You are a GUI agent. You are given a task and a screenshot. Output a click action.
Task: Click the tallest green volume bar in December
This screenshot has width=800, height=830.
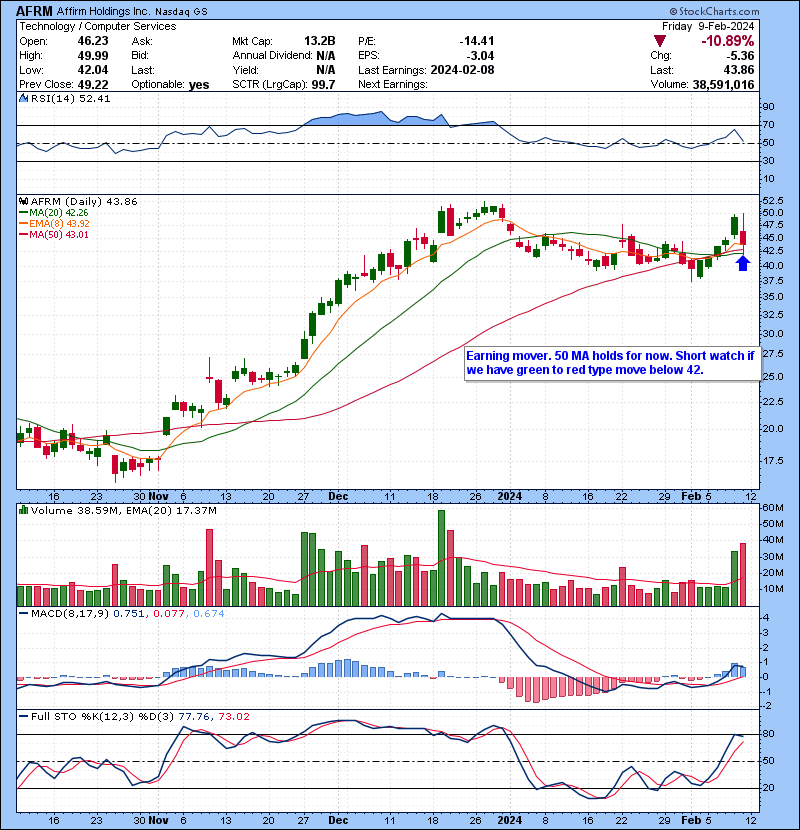(442, 558)
